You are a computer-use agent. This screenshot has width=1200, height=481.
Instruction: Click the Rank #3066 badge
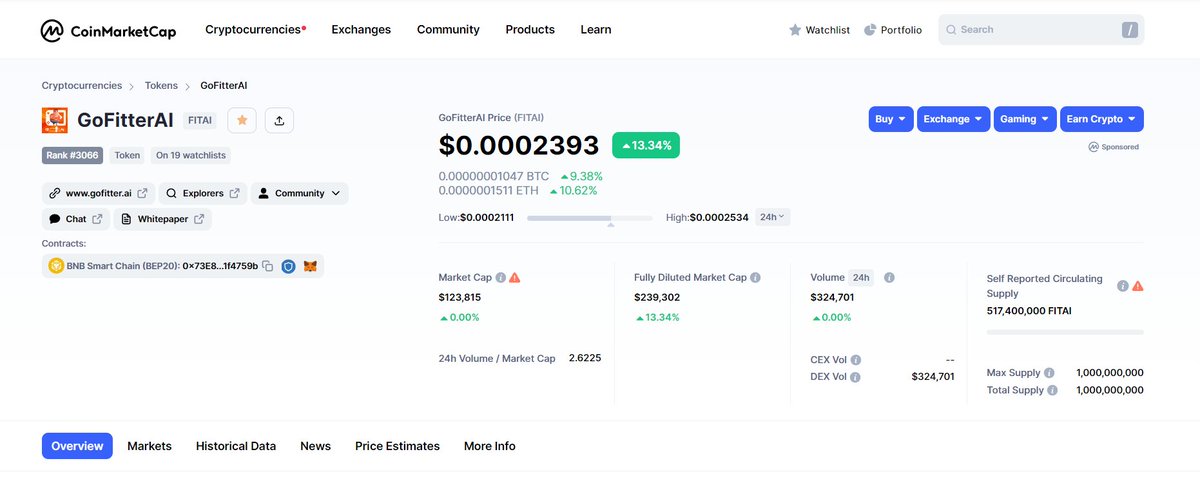[73, 155]
